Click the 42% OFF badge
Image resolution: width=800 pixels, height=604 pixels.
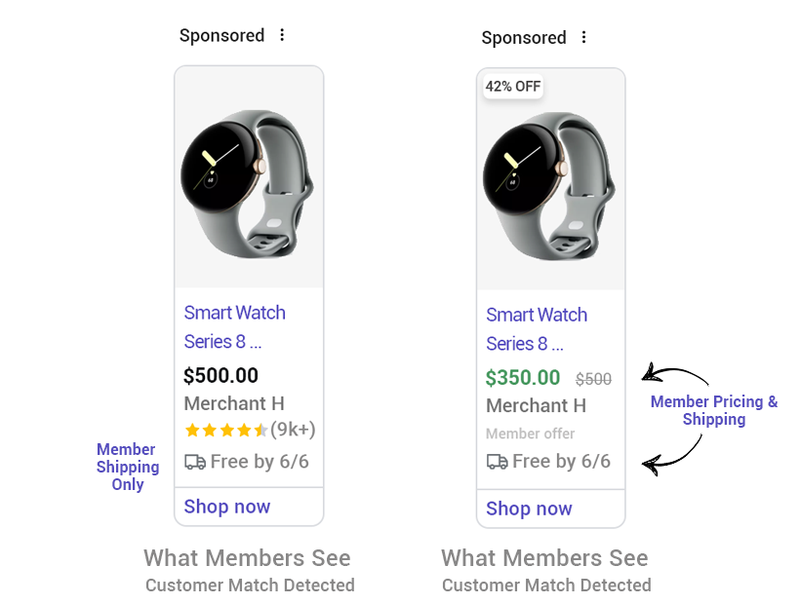coord(513,86)
